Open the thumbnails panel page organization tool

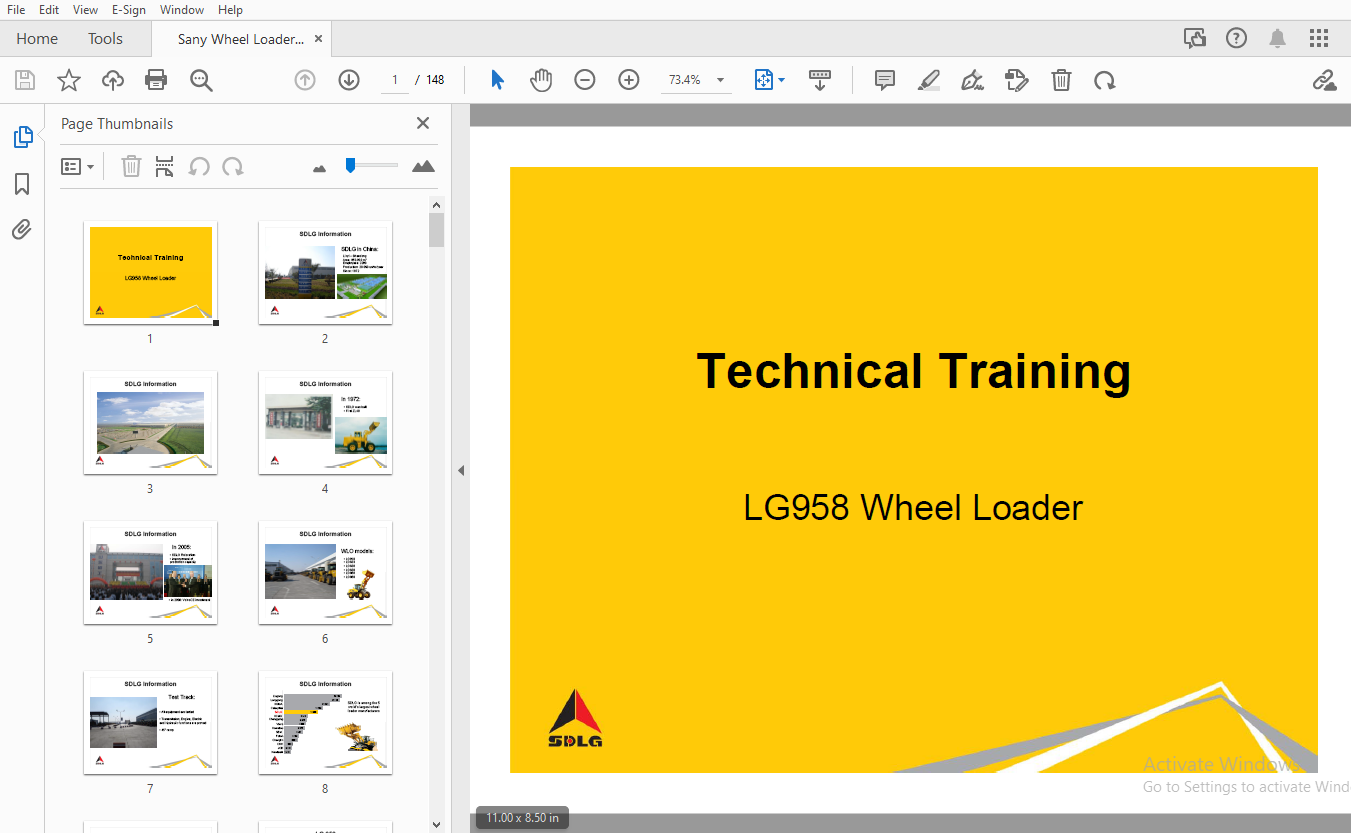pyautogui.click(x=165, y=167)
